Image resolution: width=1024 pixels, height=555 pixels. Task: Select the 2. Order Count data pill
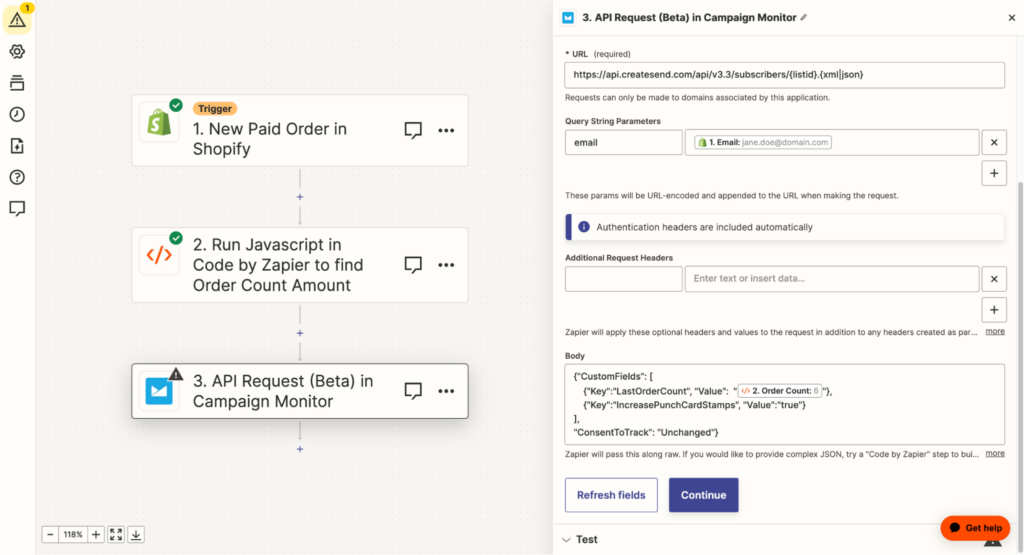780,391
